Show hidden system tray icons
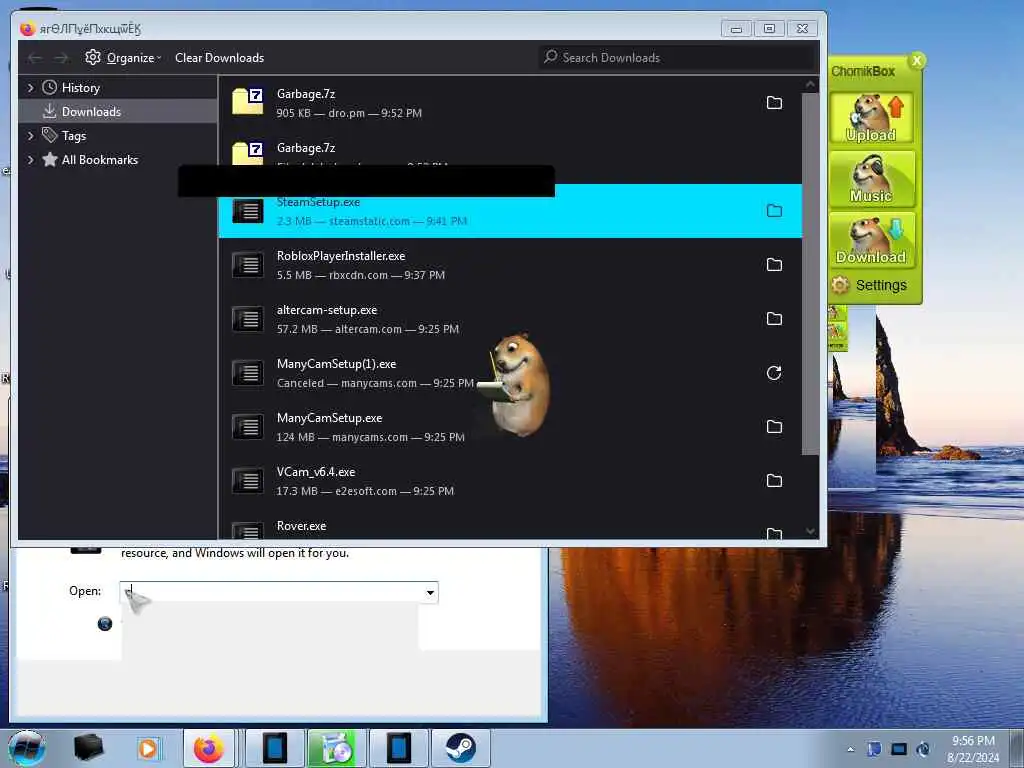This screenshot has height=768, width=1024. coord(850,749)
